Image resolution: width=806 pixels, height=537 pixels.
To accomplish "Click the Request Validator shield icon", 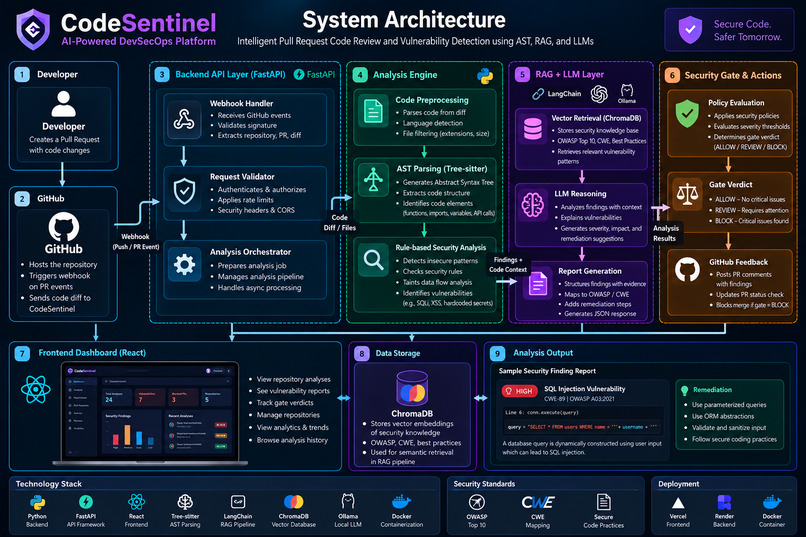I will (x=184, y=192).
